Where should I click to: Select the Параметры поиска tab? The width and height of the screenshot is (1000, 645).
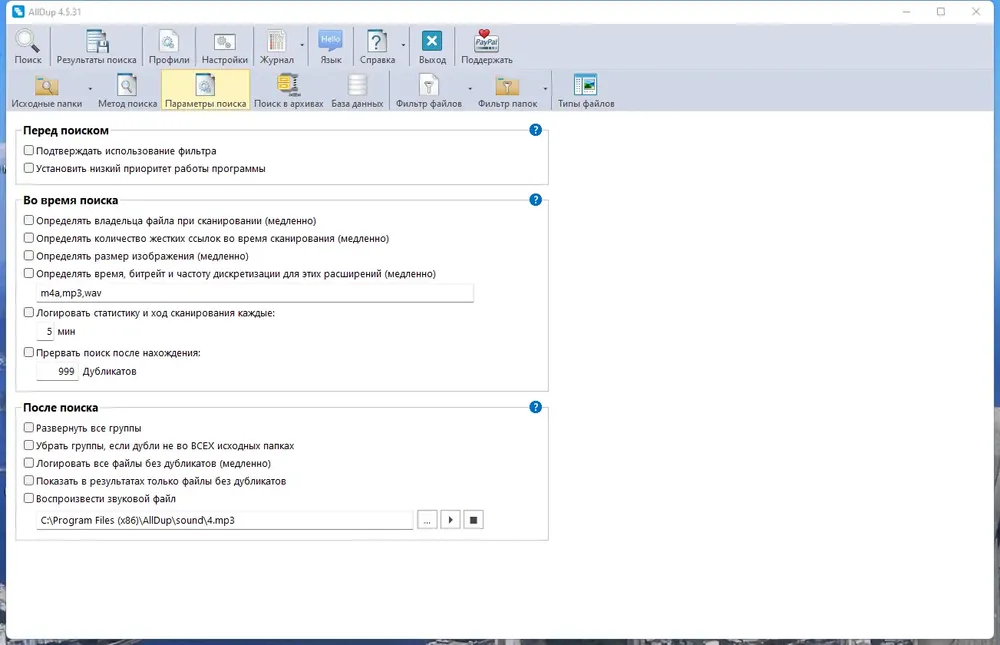[x=205, y=91]
